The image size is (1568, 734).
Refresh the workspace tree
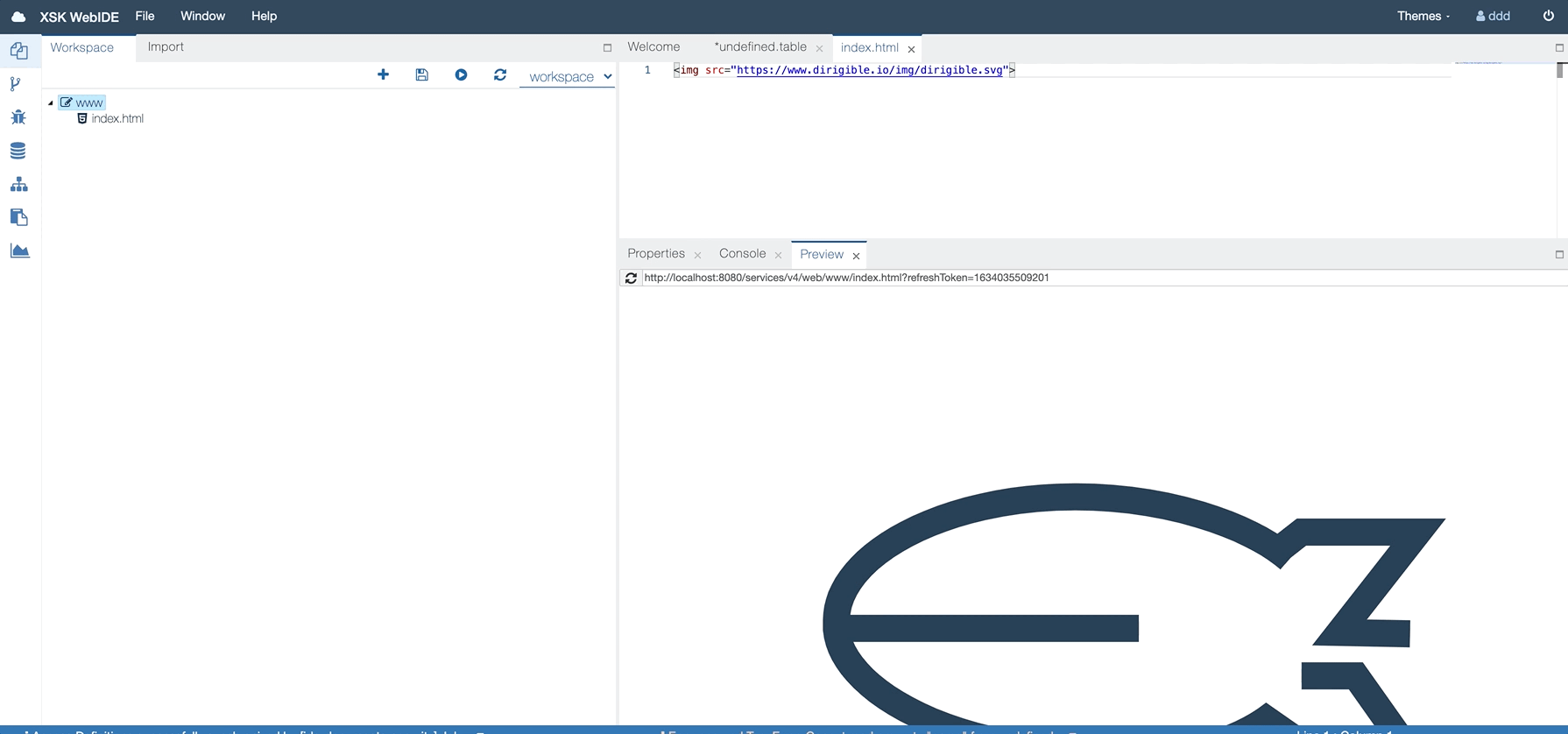coord(500,74)
